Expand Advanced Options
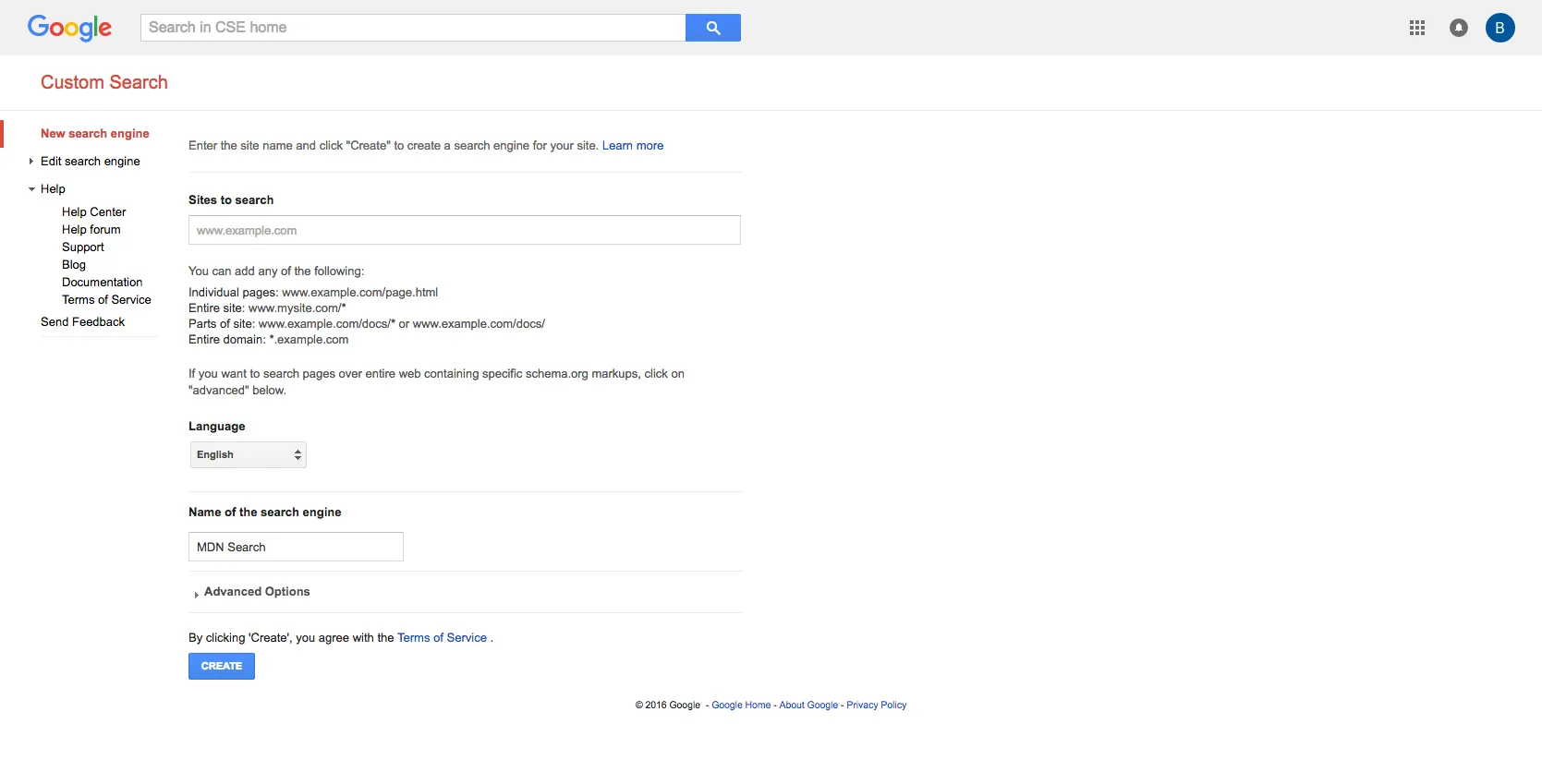 click(256, 592)
